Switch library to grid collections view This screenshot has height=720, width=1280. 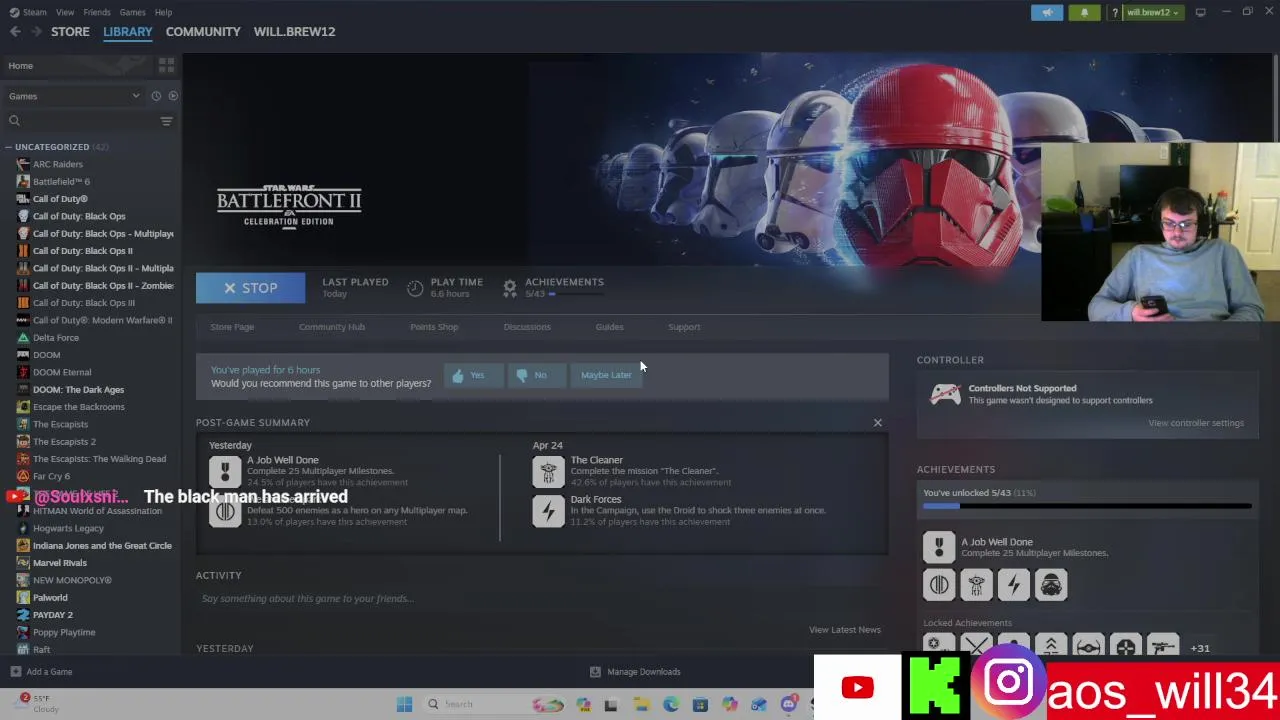[x=166, y=65]
